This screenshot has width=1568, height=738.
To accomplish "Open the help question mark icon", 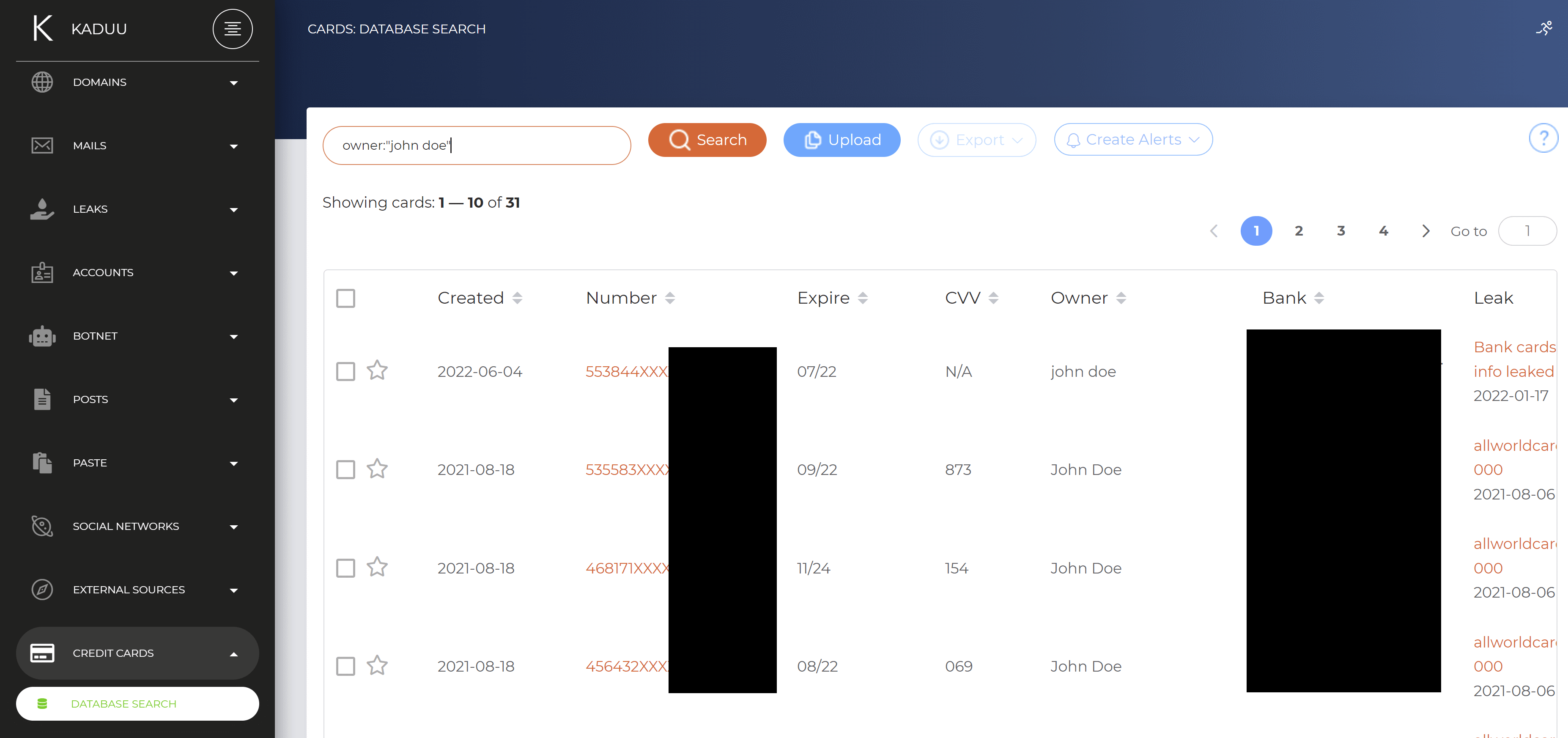I will [1543, 138].
